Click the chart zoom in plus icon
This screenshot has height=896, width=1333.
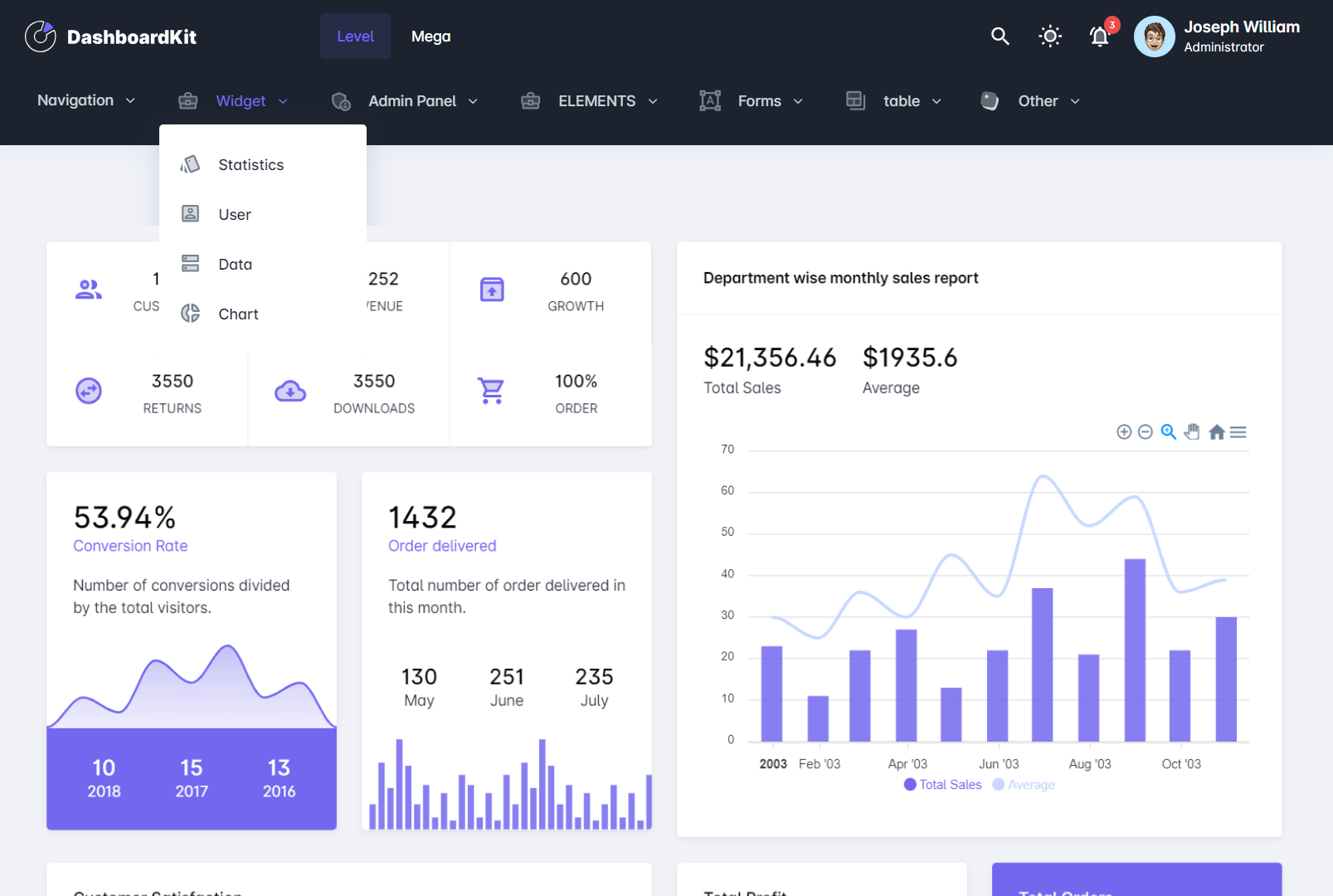(1124, 432)
